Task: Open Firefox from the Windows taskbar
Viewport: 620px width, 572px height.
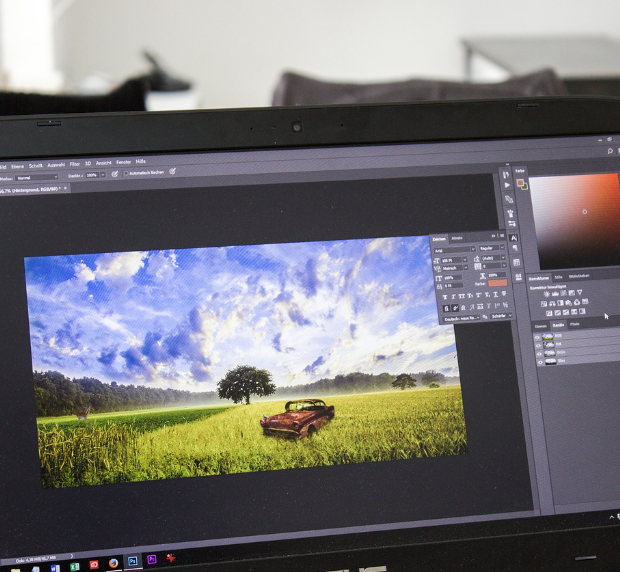Action: coord(113,563)
